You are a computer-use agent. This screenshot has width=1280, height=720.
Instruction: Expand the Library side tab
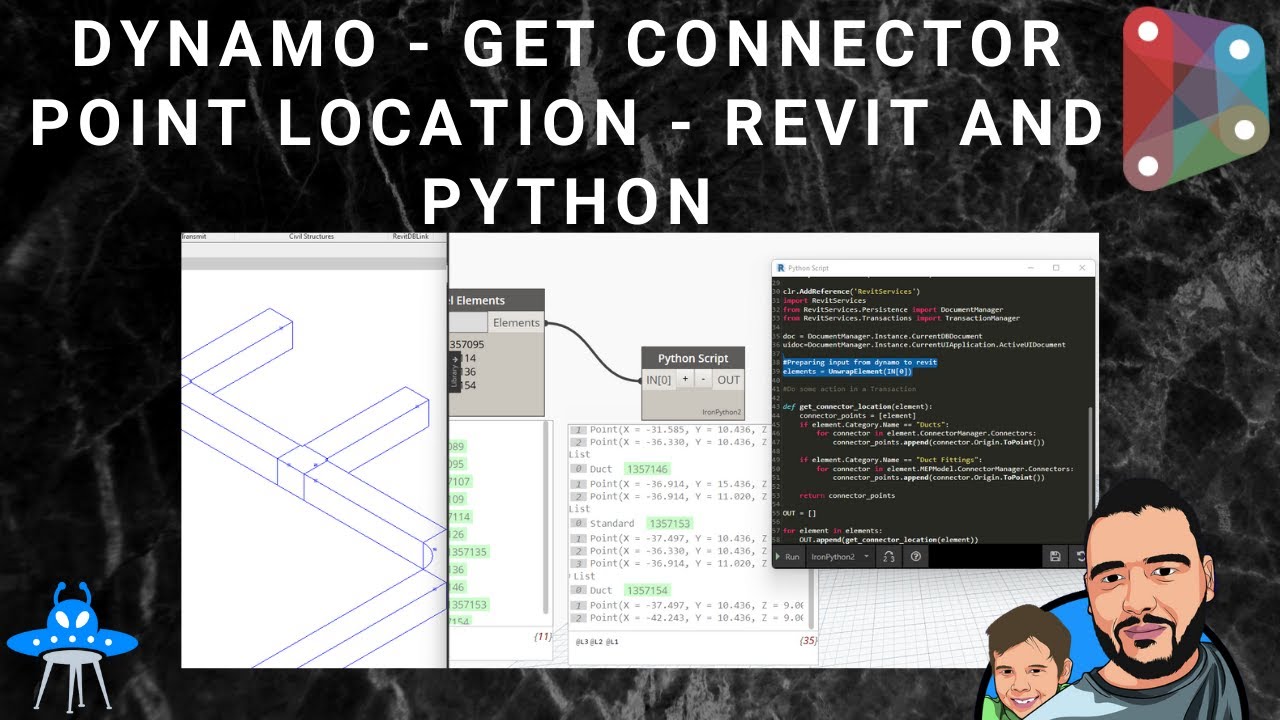pos(454,371)
